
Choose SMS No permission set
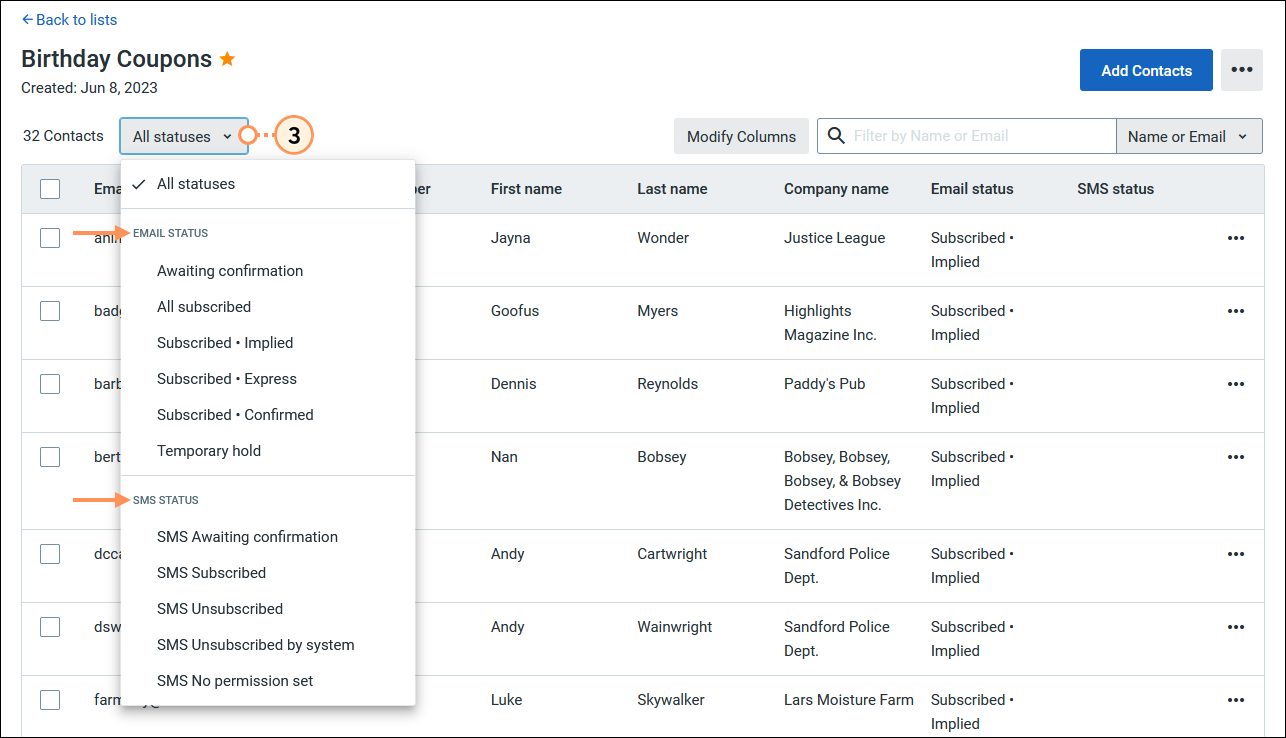[268, 681]
